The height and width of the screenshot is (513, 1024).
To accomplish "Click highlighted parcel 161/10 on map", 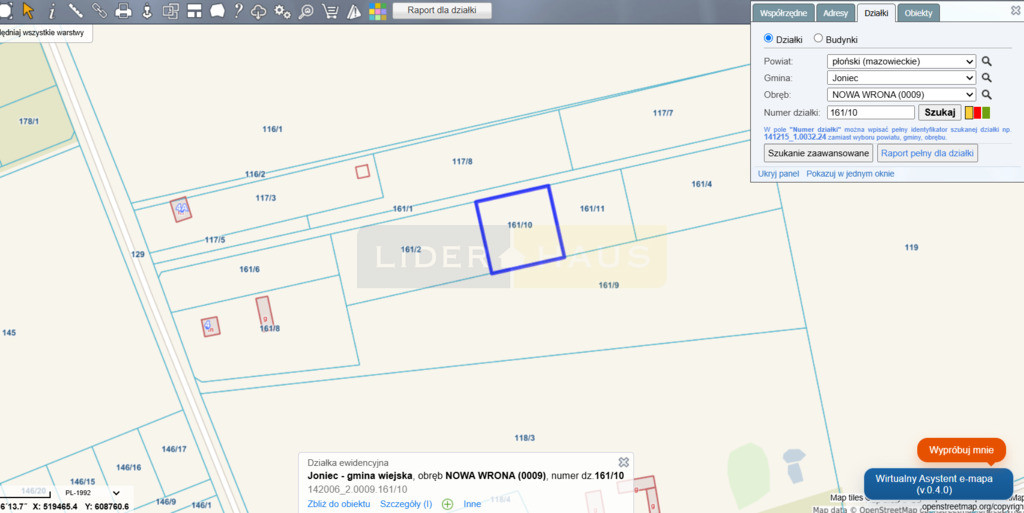I will (x=520, y=230).
